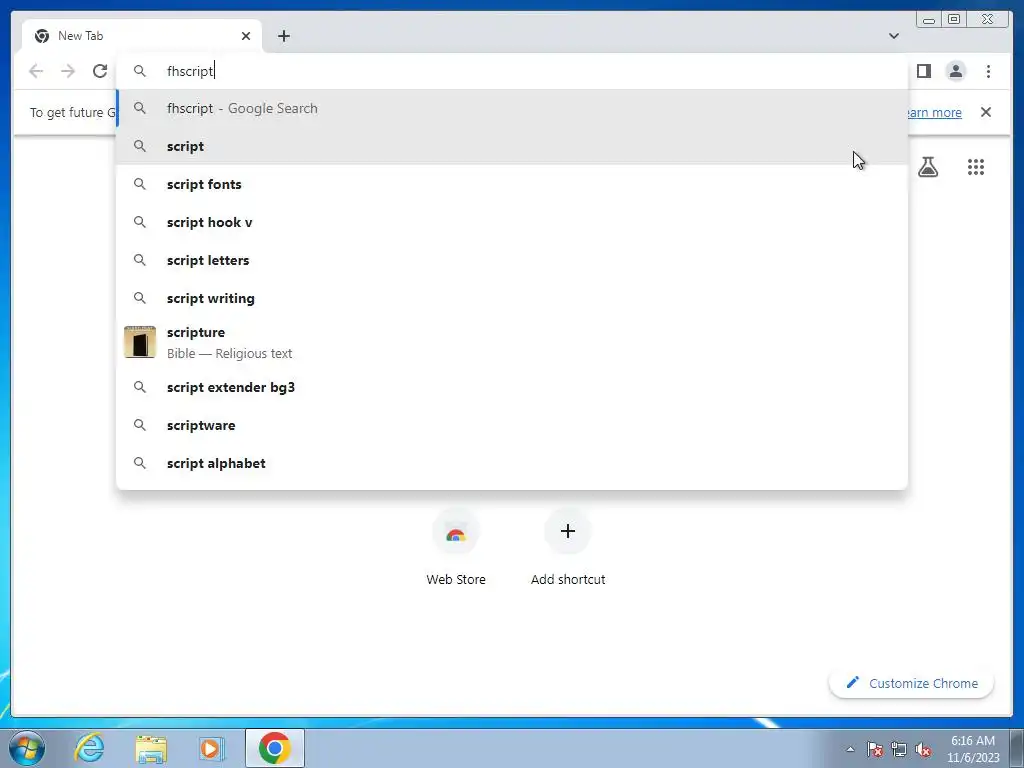
Task: Choose the 'script writing' suggestion
Action: tap(511, 298)
